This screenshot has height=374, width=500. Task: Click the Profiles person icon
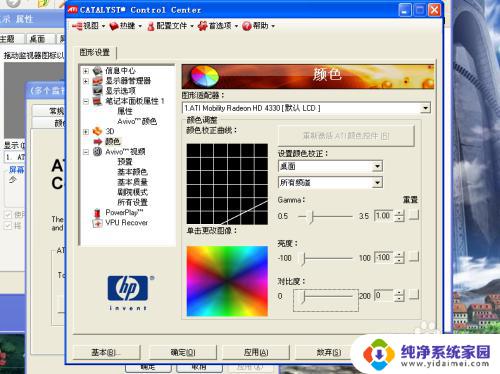(x=151, y=26)
